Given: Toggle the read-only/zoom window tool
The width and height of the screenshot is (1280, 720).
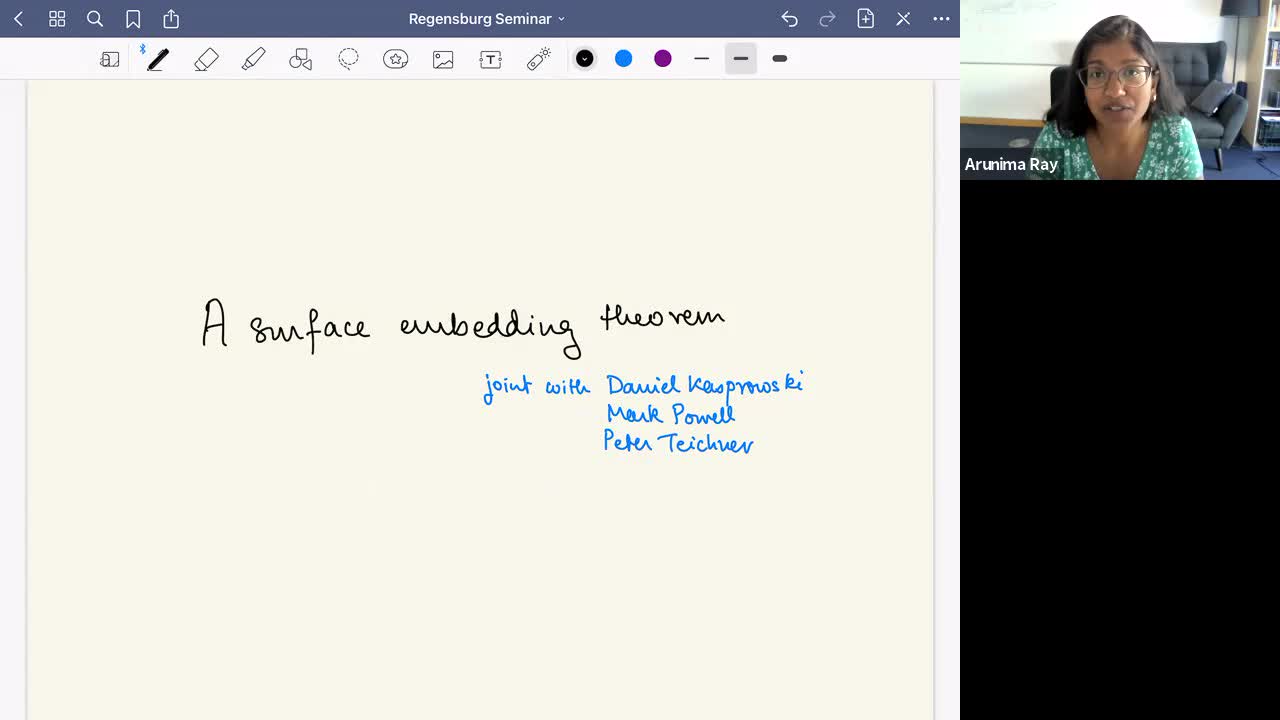Looking at the screenshot, I should pos(110,59).
